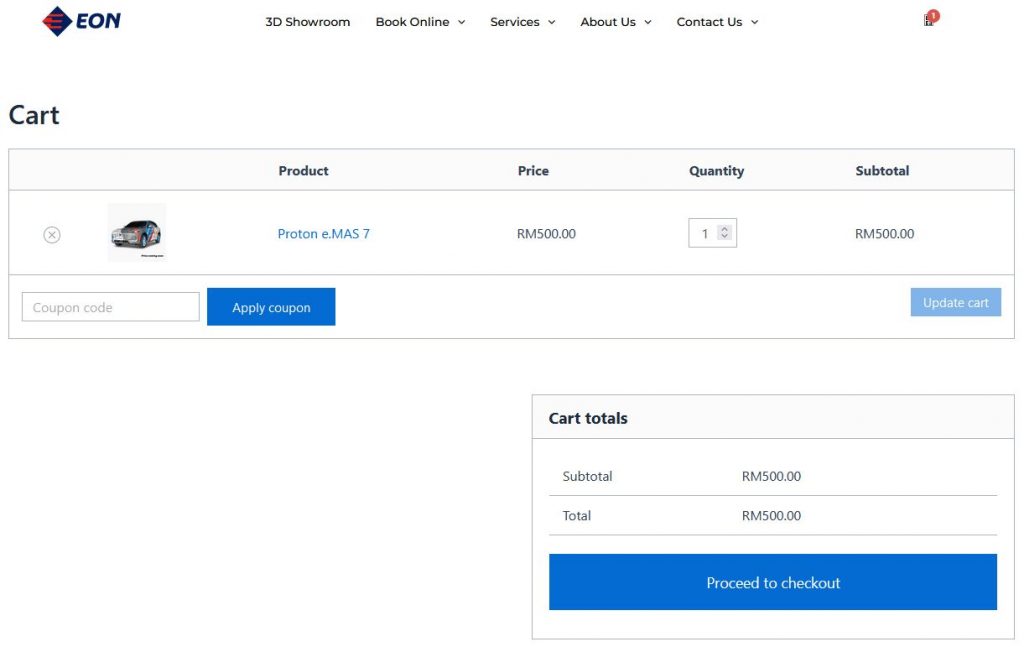Increase quantity with stepper arrow
The width and height of the screenshot is (1024, 647).
[724, 229]
